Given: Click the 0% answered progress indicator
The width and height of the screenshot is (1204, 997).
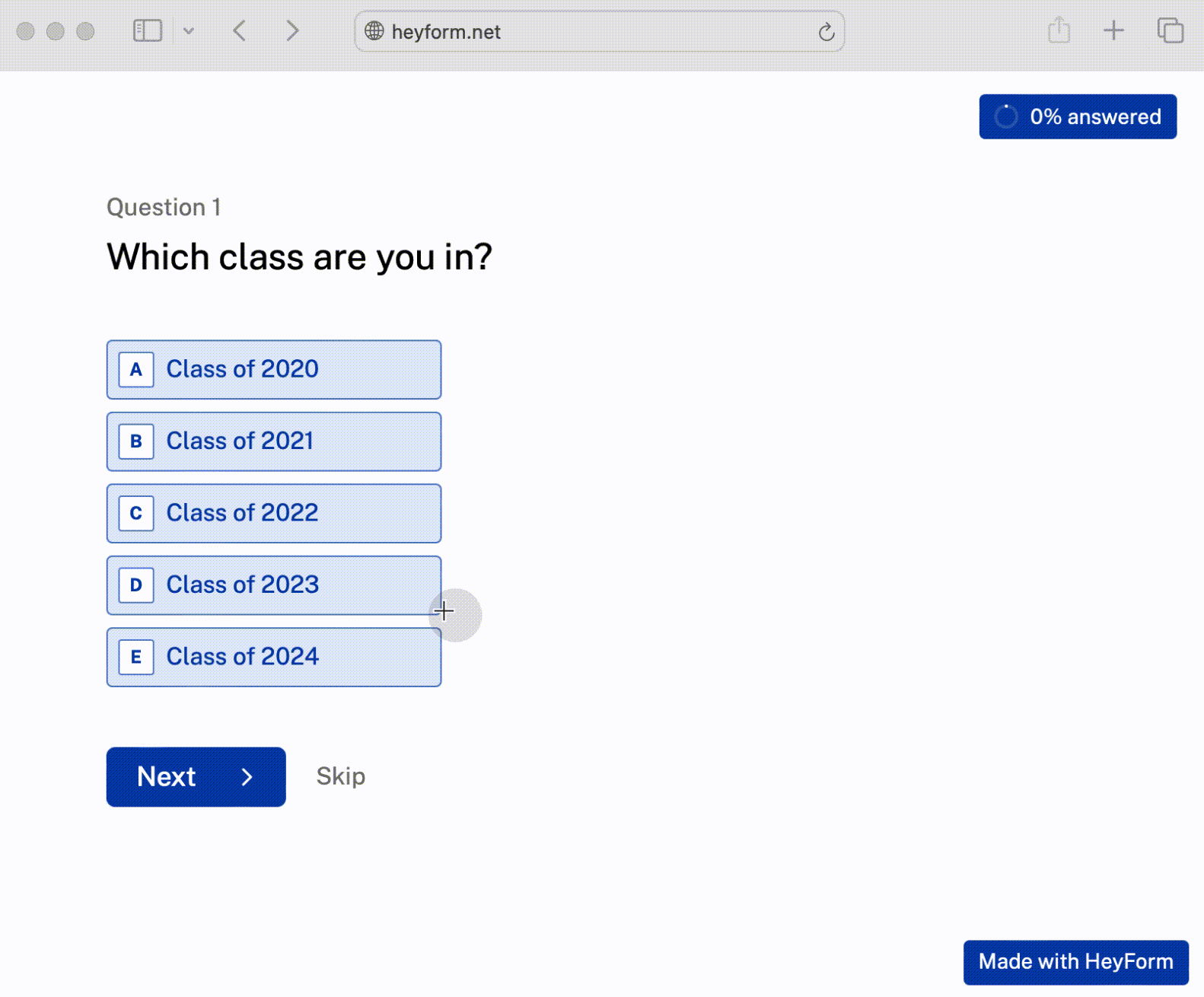Looking at the screenshot, I should (x=1078, y=117).
